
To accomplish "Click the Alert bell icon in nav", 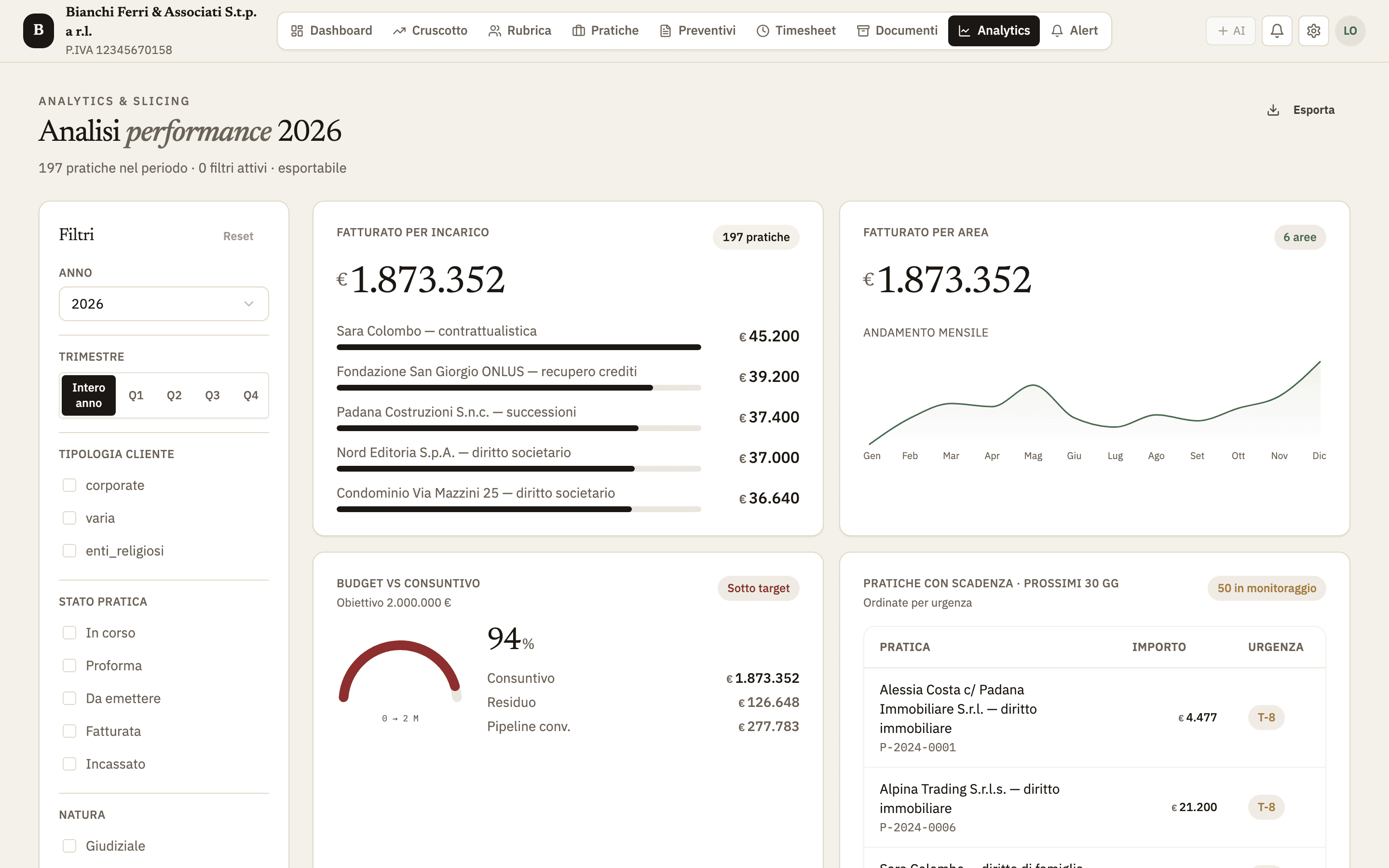I will (x=1057, y=31).
